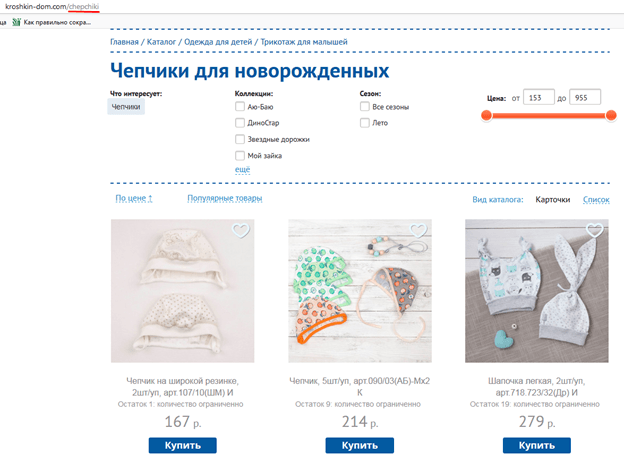
Task: Sort by Популярные товары
Action: pos(225,198)
